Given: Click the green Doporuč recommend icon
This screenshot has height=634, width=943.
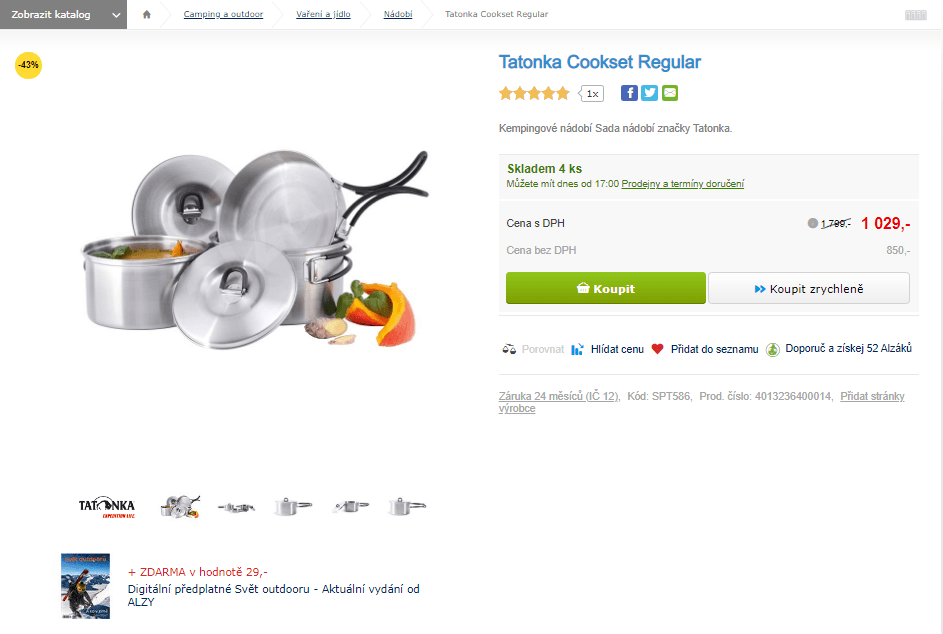Looking at the screenshot, I should (x=773, y=349).
